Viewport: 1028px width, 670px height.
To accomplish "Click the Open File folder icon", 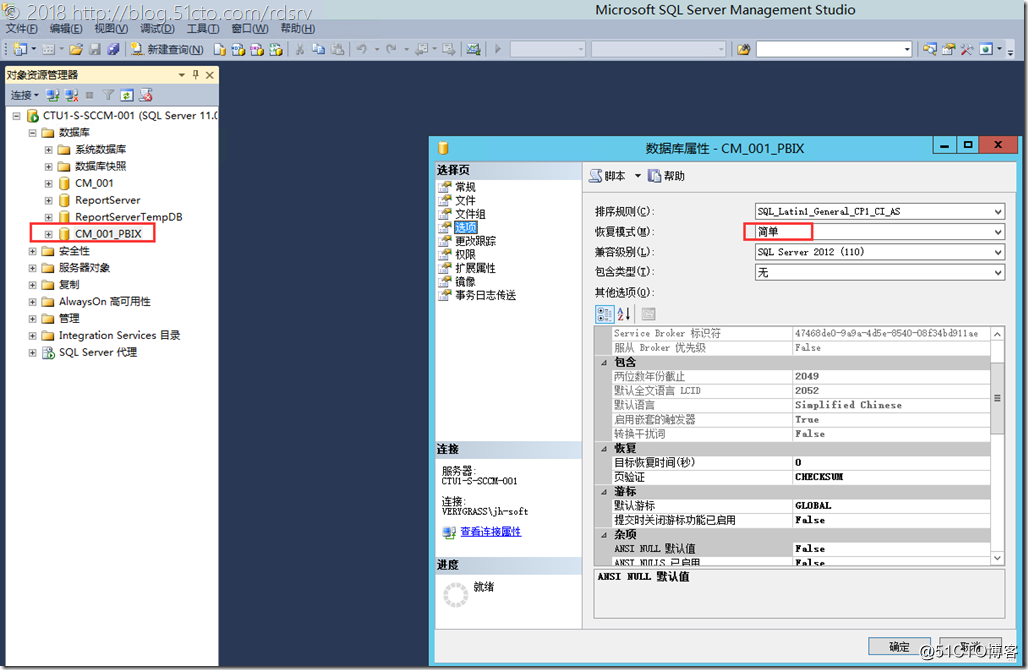I will 76,49.
